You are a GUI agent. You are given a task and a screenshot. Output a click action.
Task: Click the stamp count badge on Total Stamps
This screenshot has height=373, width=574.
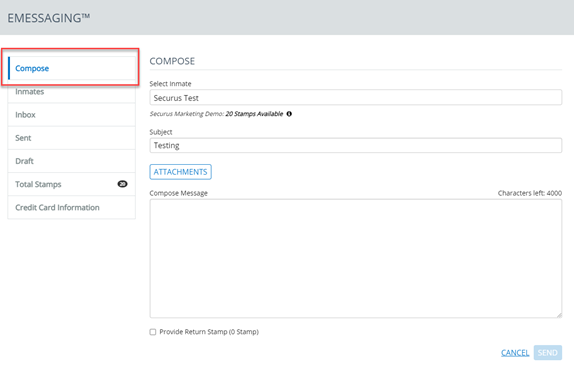(122, 184)
